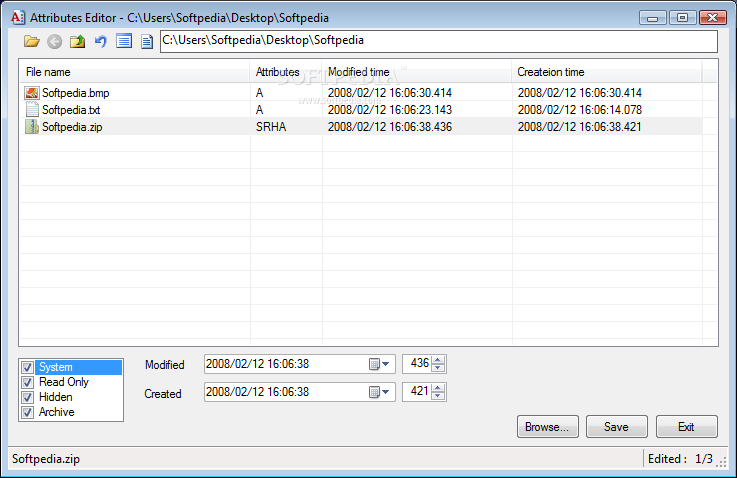Open the Modified date calendar dropdown
Viewport: 737px width, 478px height.
click(x=379, y=364)
